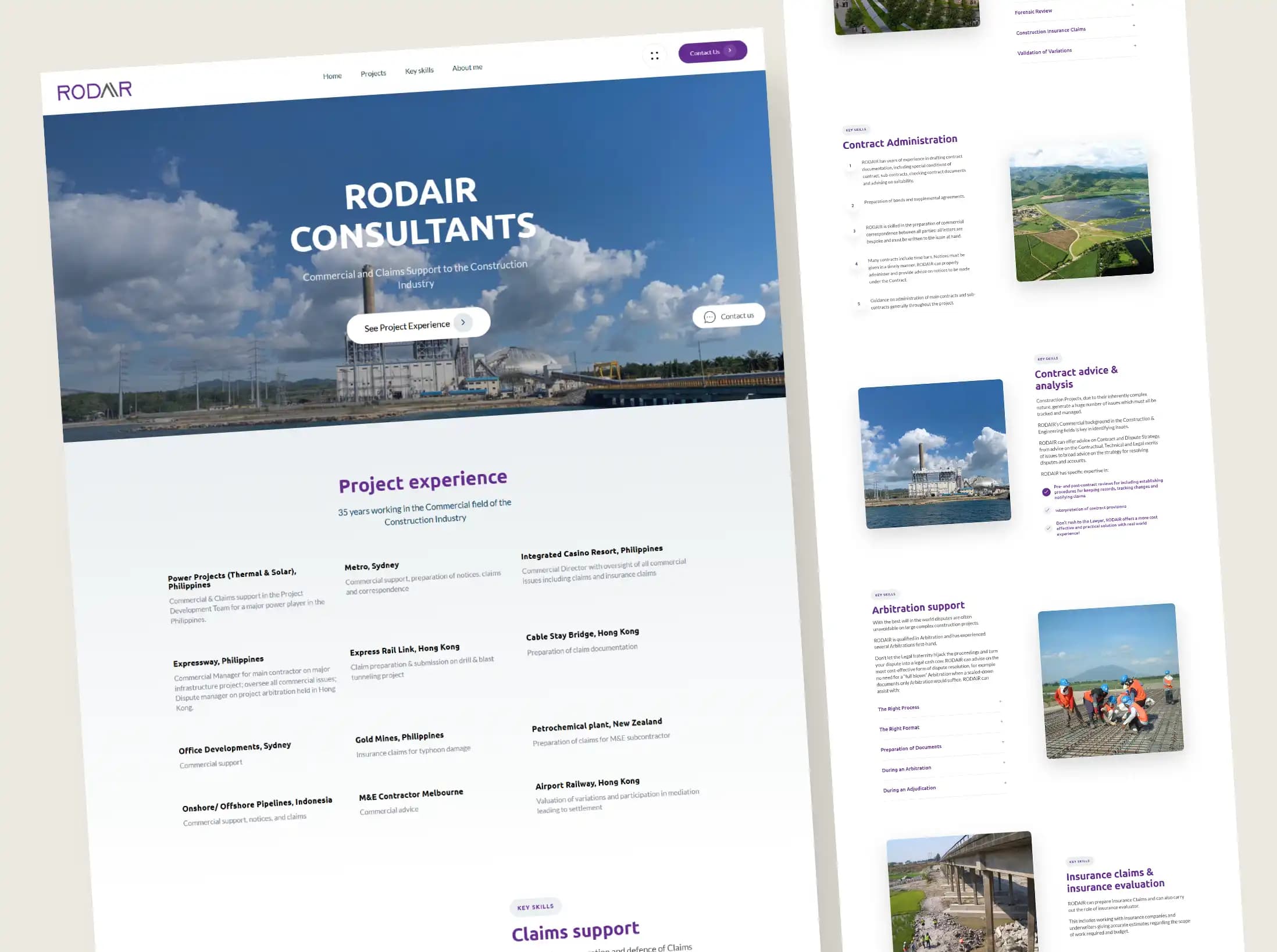Screen dimensions: 1277x952
Task: Click the chevron icon on See Project Experience
Action: 463,322
